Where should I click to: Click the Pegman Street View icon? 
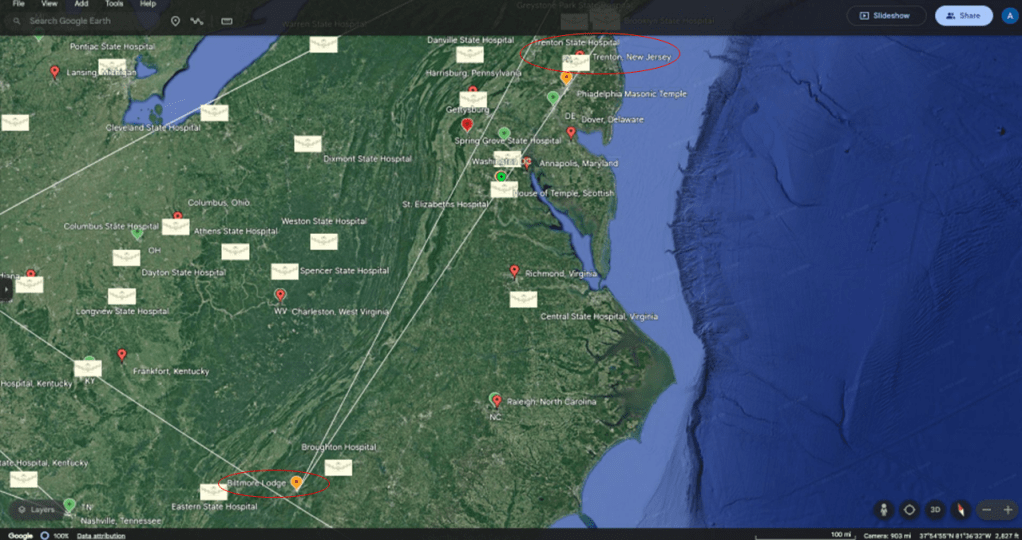[884, 509]
